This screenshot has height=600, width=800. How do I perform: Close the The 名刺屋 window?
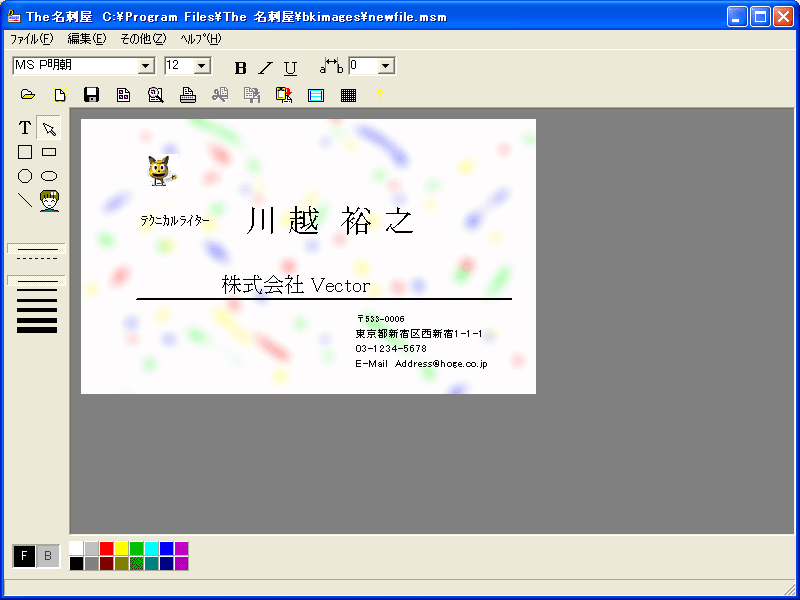tap(783, 17)
